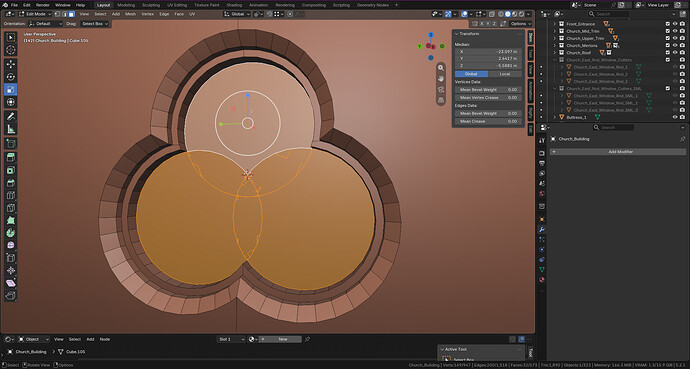Open Orientation Default dropdown

pos(45,24)
